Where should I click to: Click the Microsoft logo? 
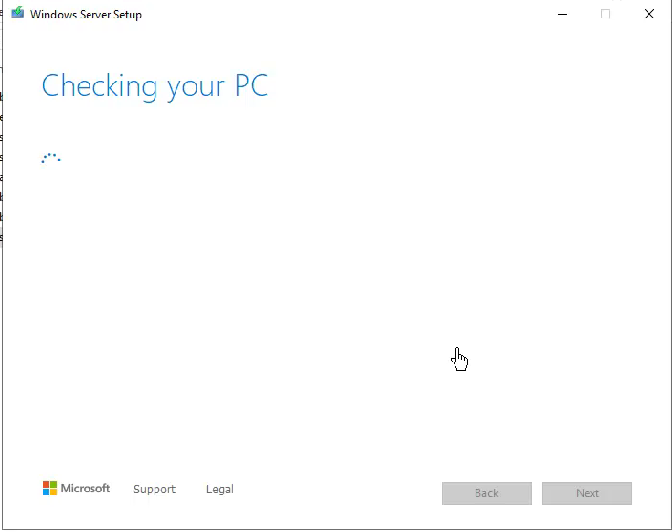[x=76, y=488]
